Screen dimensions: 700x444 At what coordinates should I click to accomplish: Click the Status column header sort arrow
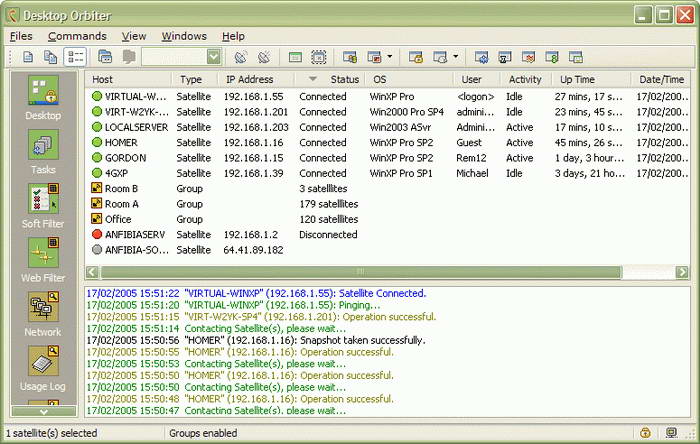pos(313,79)
